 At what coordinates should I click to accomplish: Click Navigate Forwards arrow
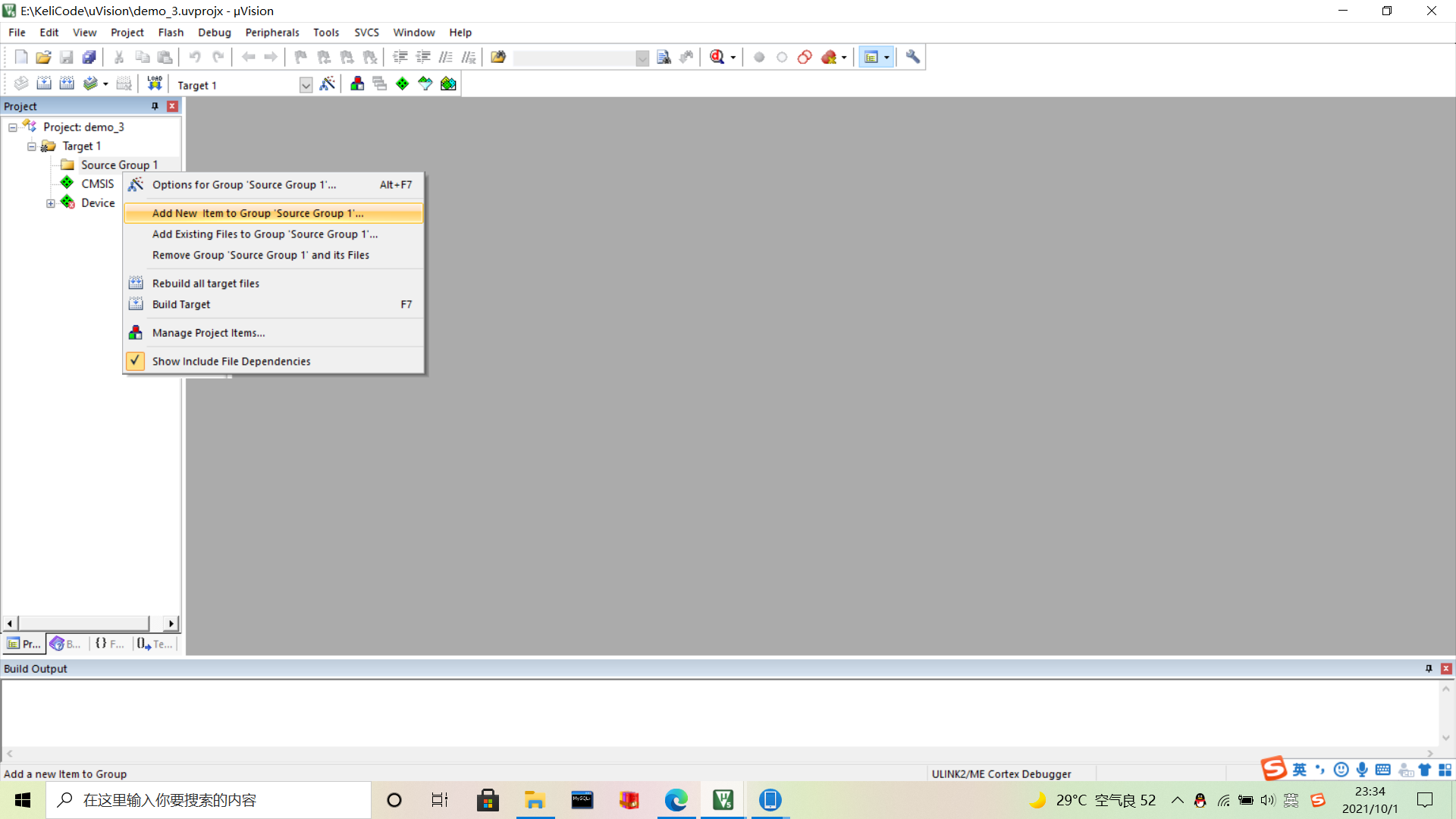pos(271,57)
